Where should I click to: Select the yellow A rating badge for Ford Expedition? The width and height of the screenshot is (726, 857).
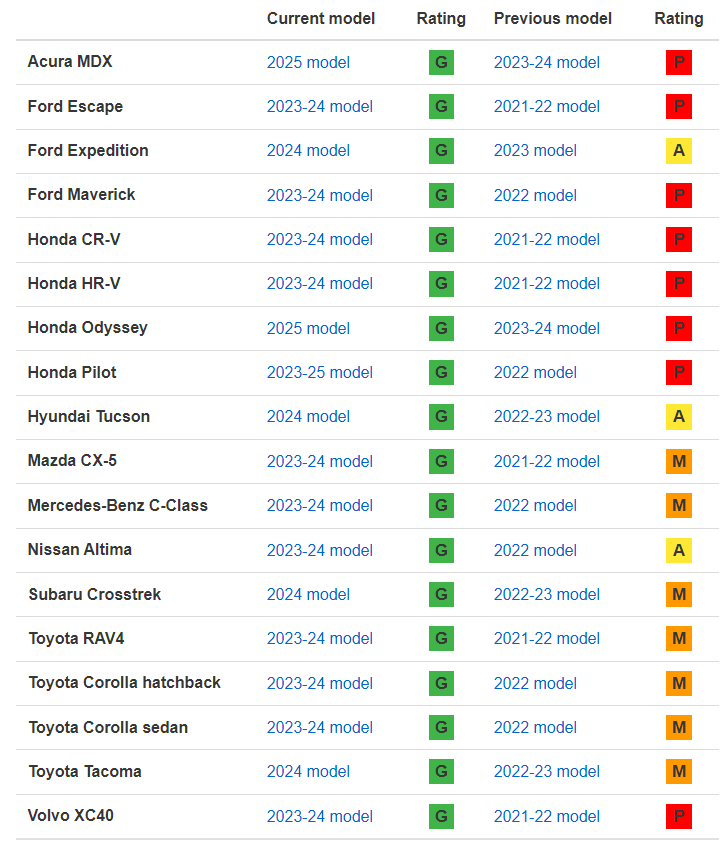point(678,150)
